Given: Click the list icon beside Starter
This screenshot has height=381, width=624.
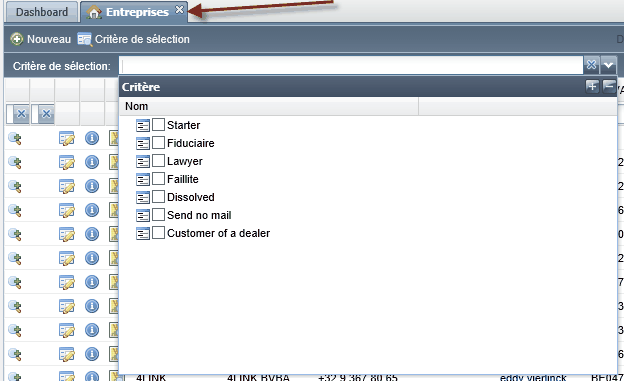Looking at the screenshot, I should point(142,125).
